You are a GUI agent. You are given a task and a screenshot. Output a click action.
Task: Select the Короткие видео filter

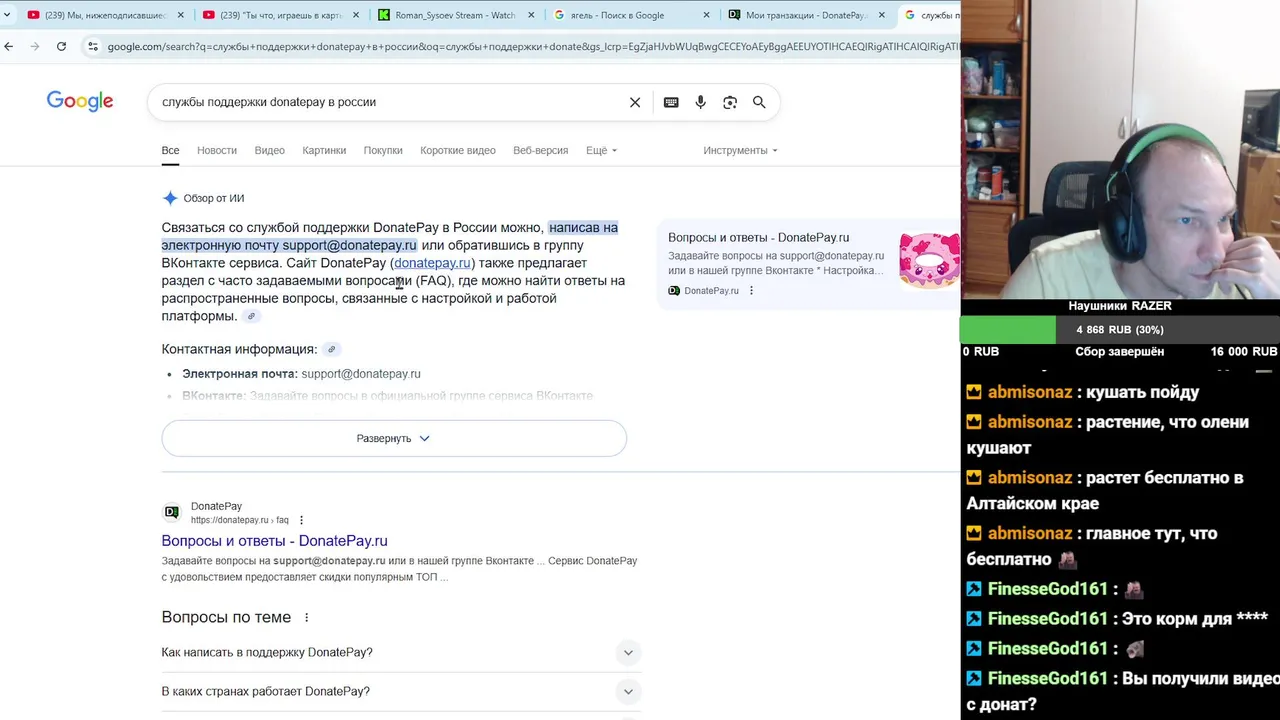pyautogui.click(x=458, y=150)
